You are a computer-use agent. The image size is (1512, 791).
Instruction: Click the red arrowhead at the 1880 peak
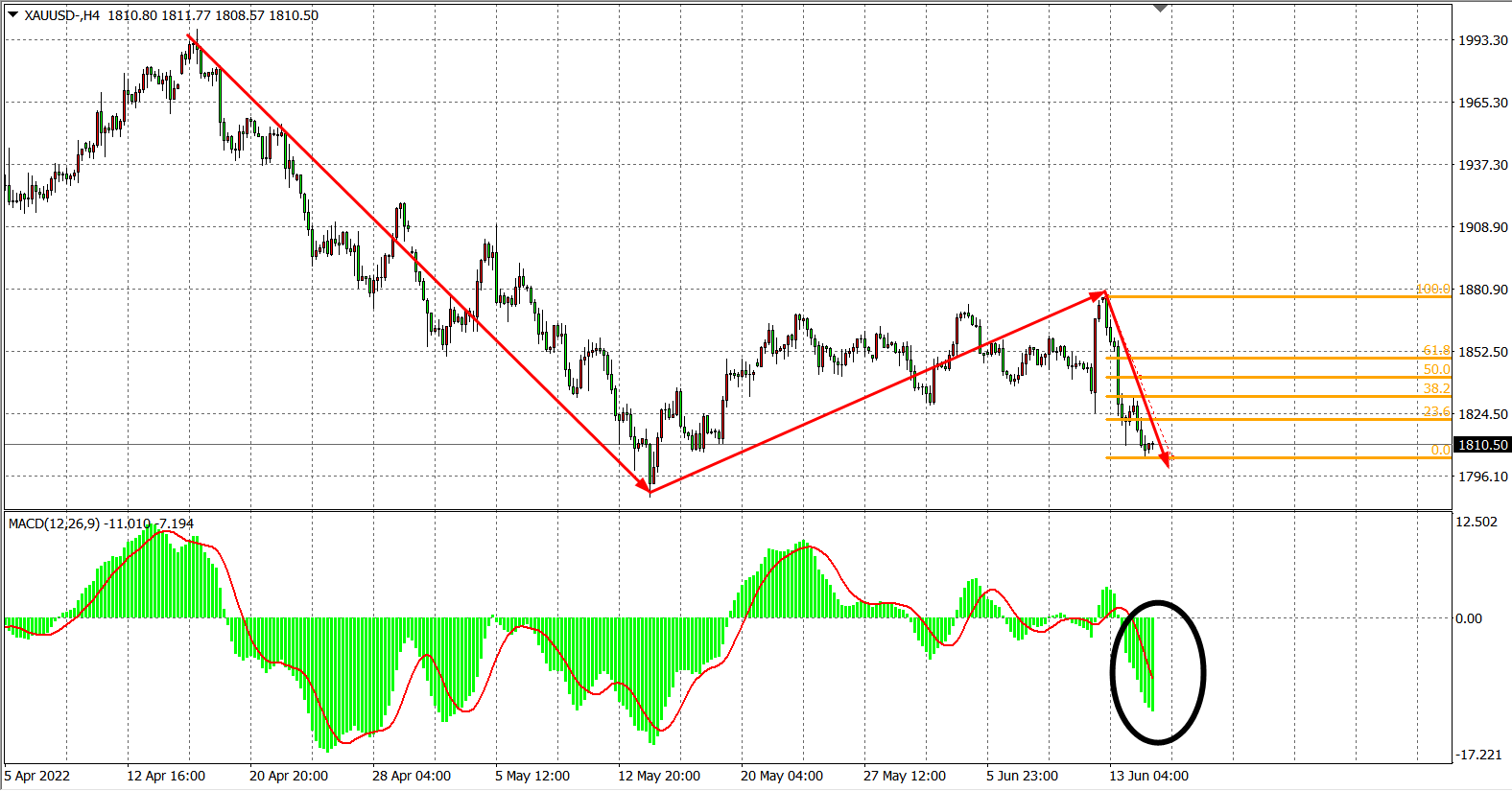click(x=1099, y=295)
